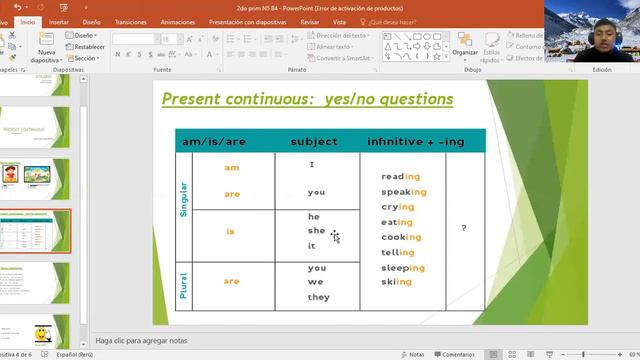Toggle underline S formatting
The height and width of the screenshot is (360, 640).
140,54
